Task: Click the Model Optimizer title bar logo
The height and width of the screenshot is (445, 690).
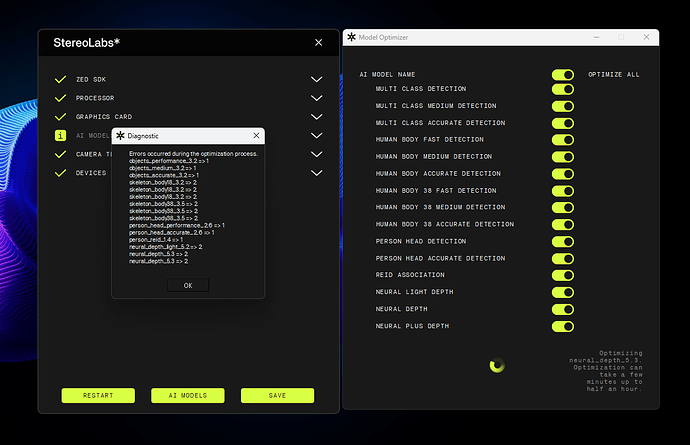Action: point(351,37)
